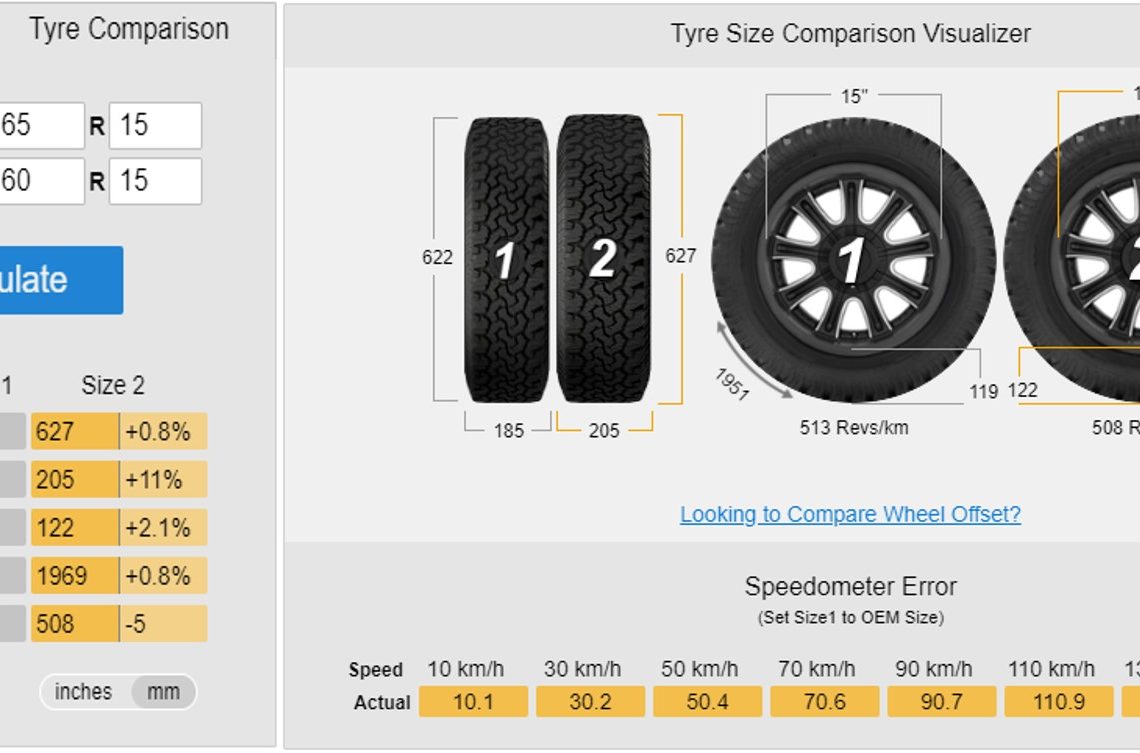Click the rim size field beside 65
This screenshot has width=1140, height=753.
[x=155, y=126]
